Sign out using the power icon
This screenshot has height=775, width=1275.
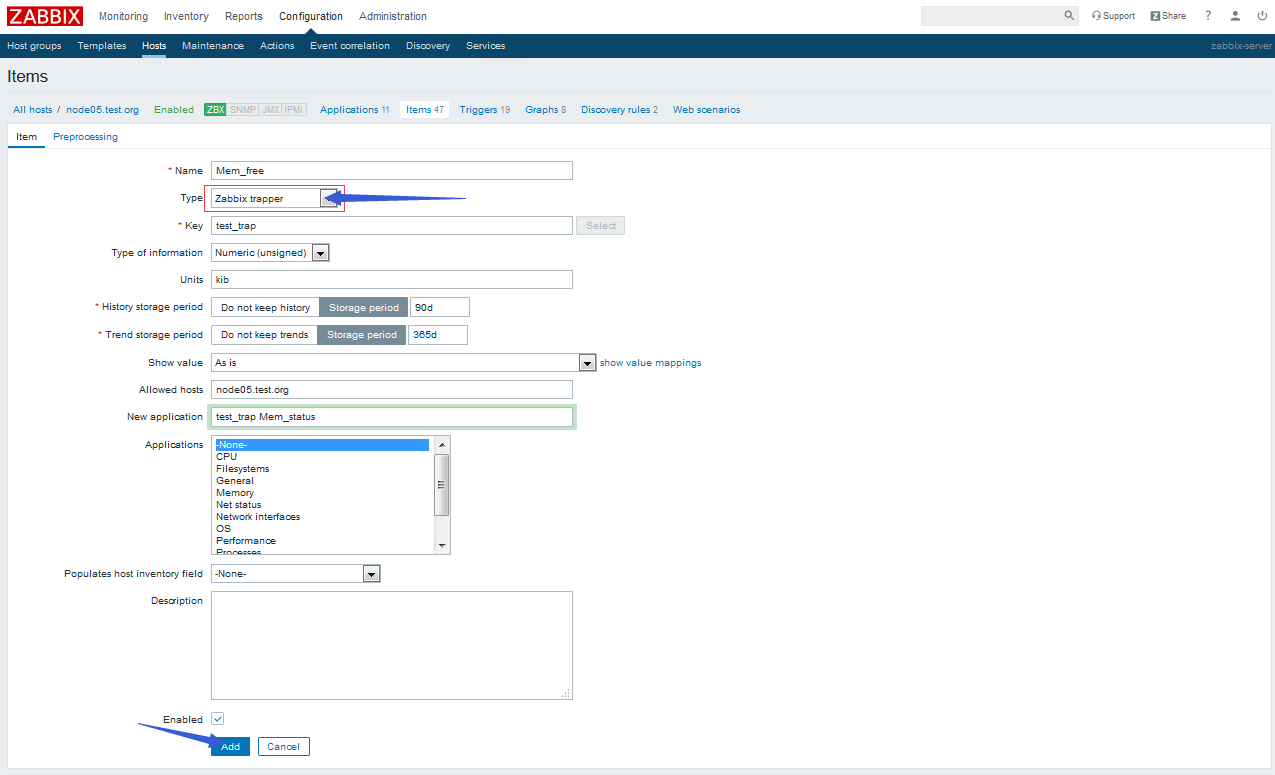1260,15
